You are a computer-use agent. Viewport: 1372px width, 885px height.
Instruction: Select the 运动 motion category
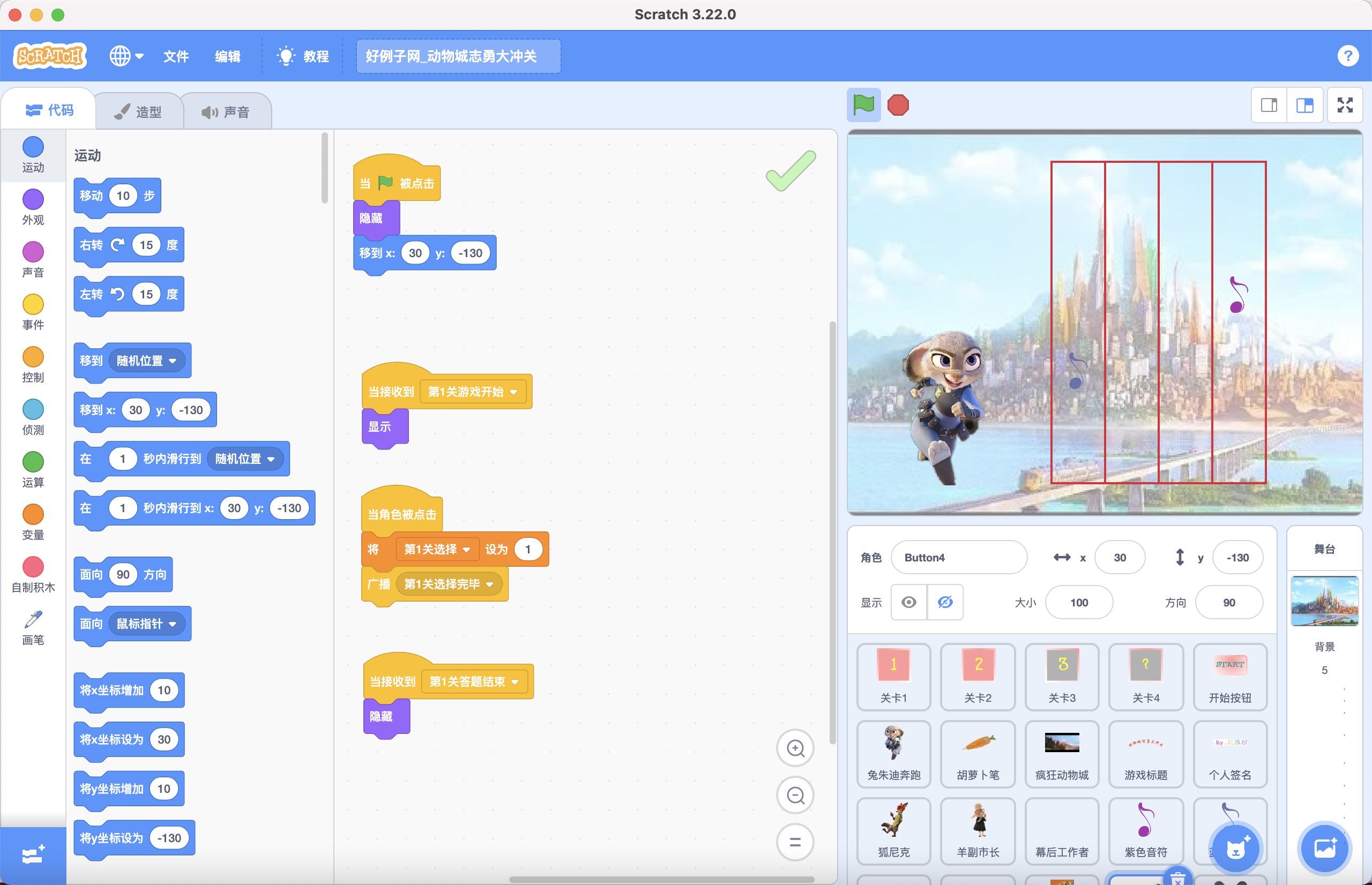coord(33,155)
